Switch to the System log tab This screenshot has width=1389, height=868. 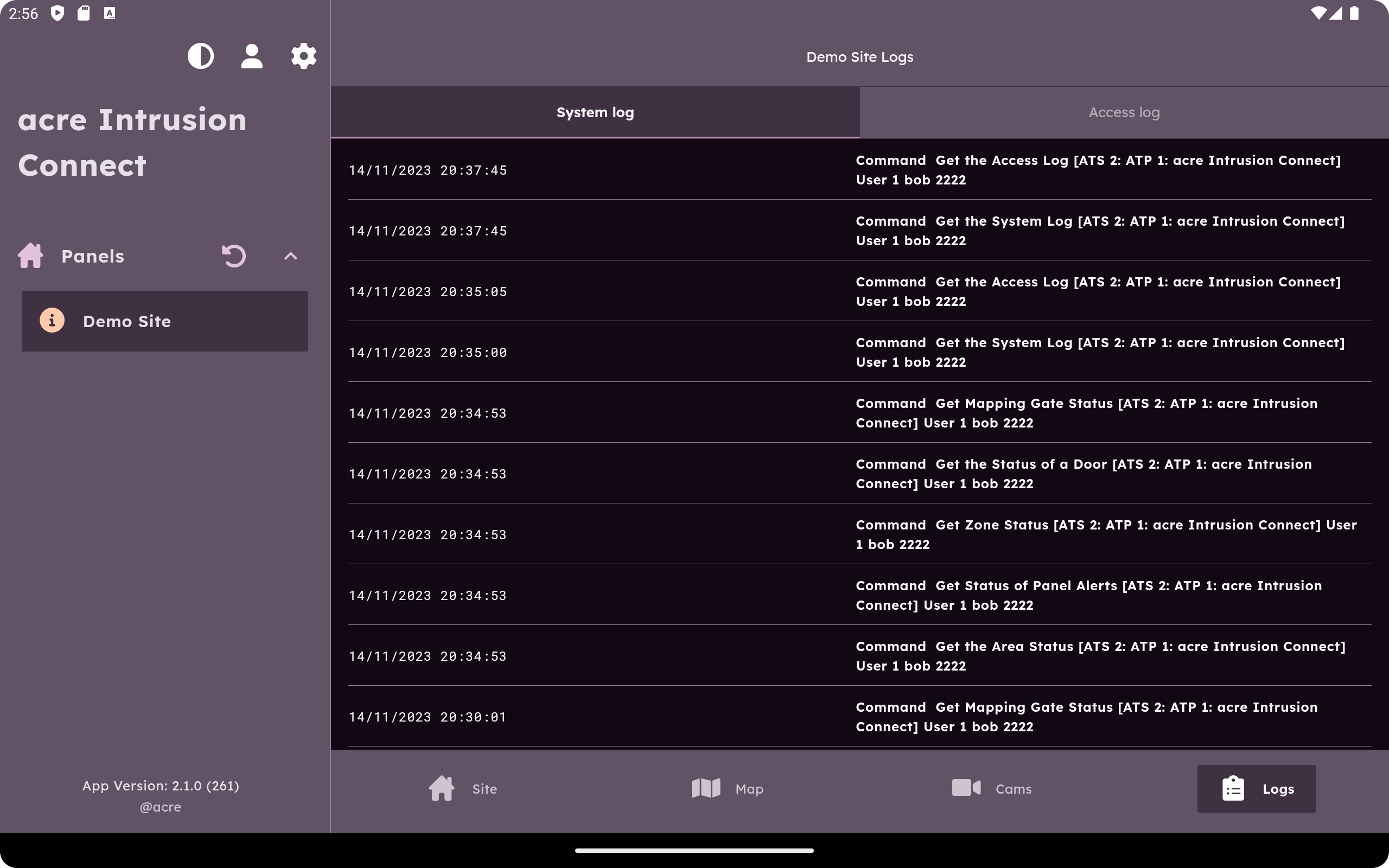pyautogui.click(x=595, y=112)
